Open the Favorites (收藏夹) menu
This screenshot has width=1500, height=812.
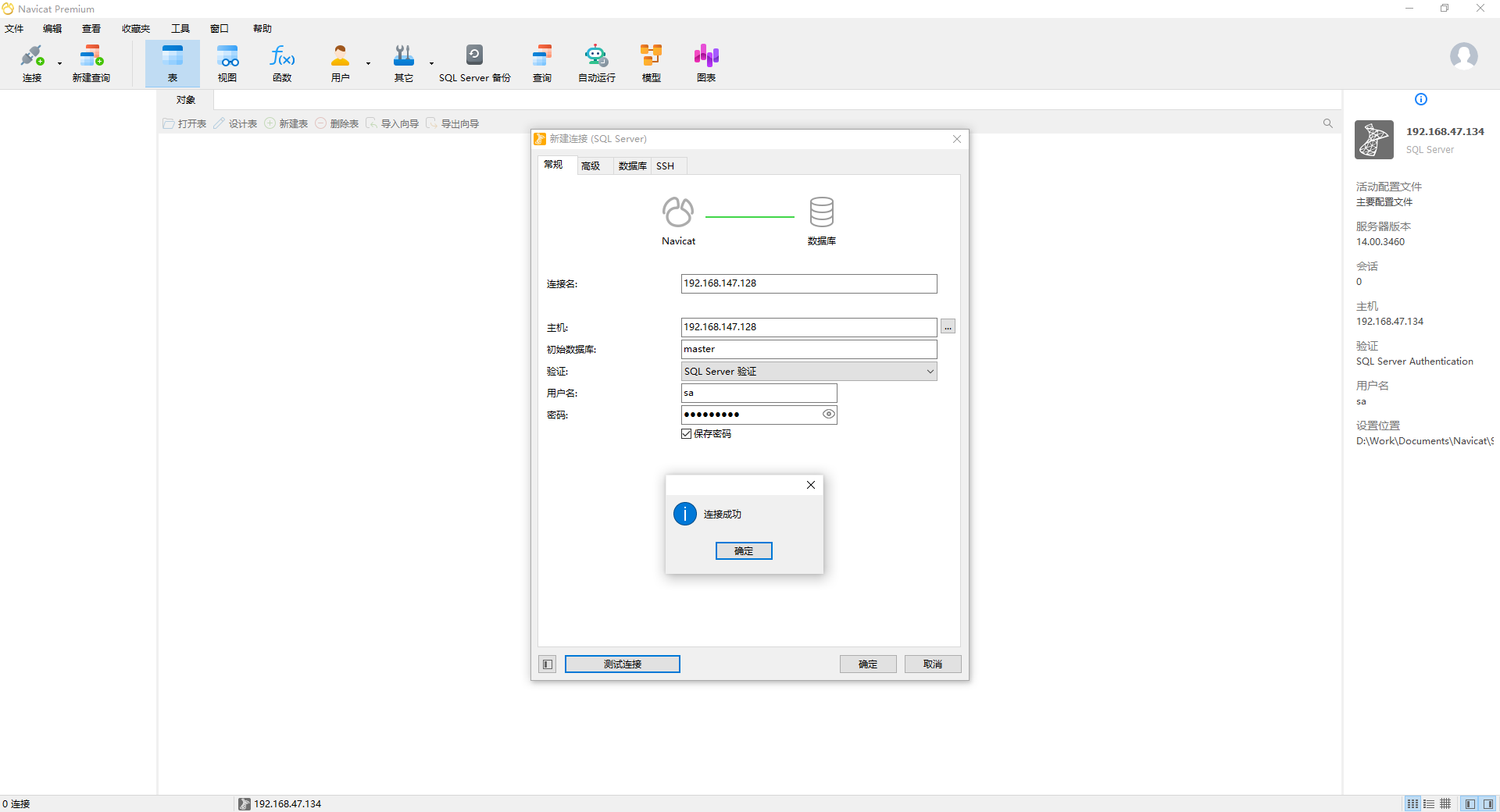point(136,29)
